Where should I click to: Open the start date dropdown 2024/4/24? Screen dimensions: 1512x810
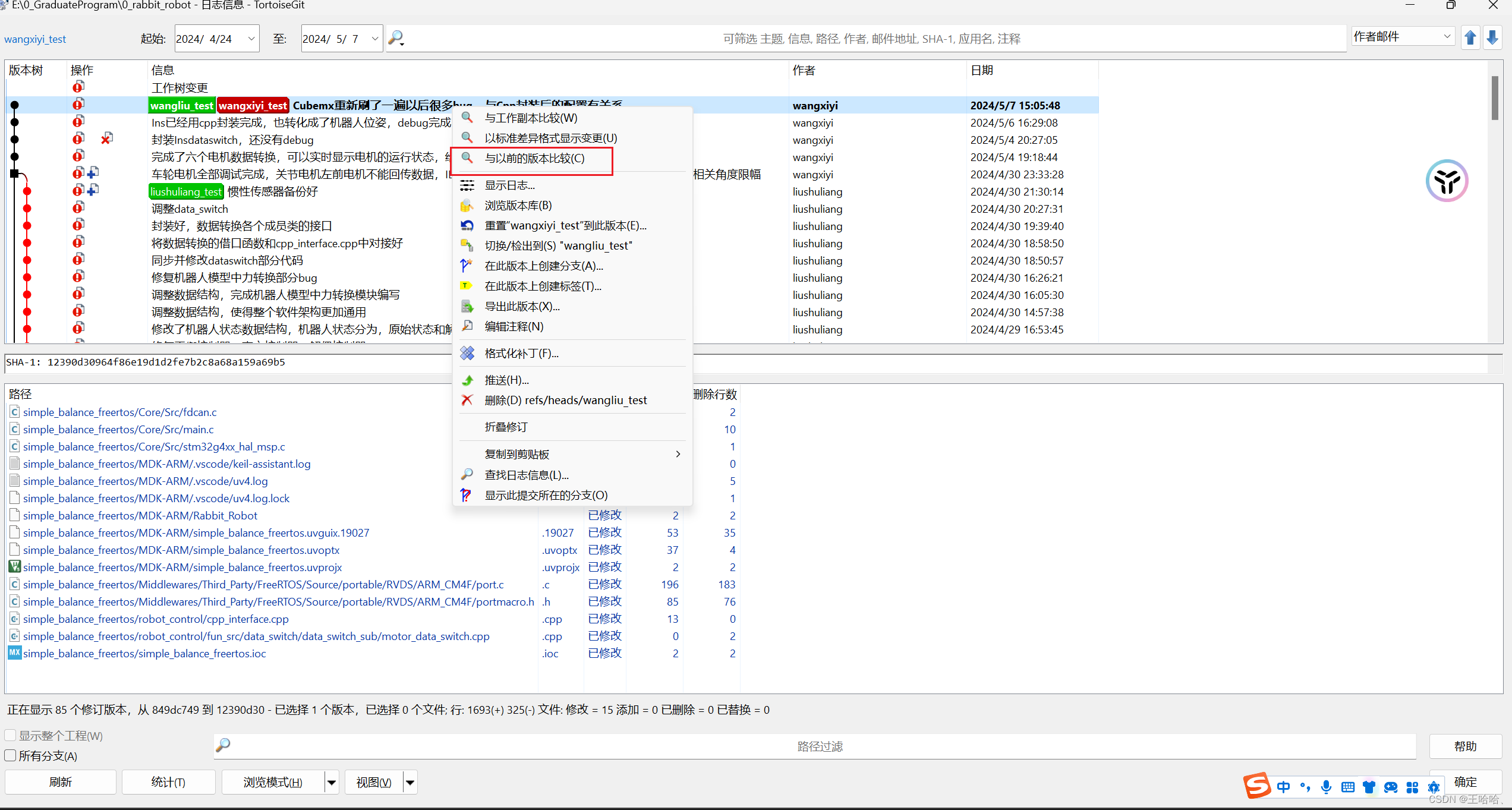(x=251, y=39)
